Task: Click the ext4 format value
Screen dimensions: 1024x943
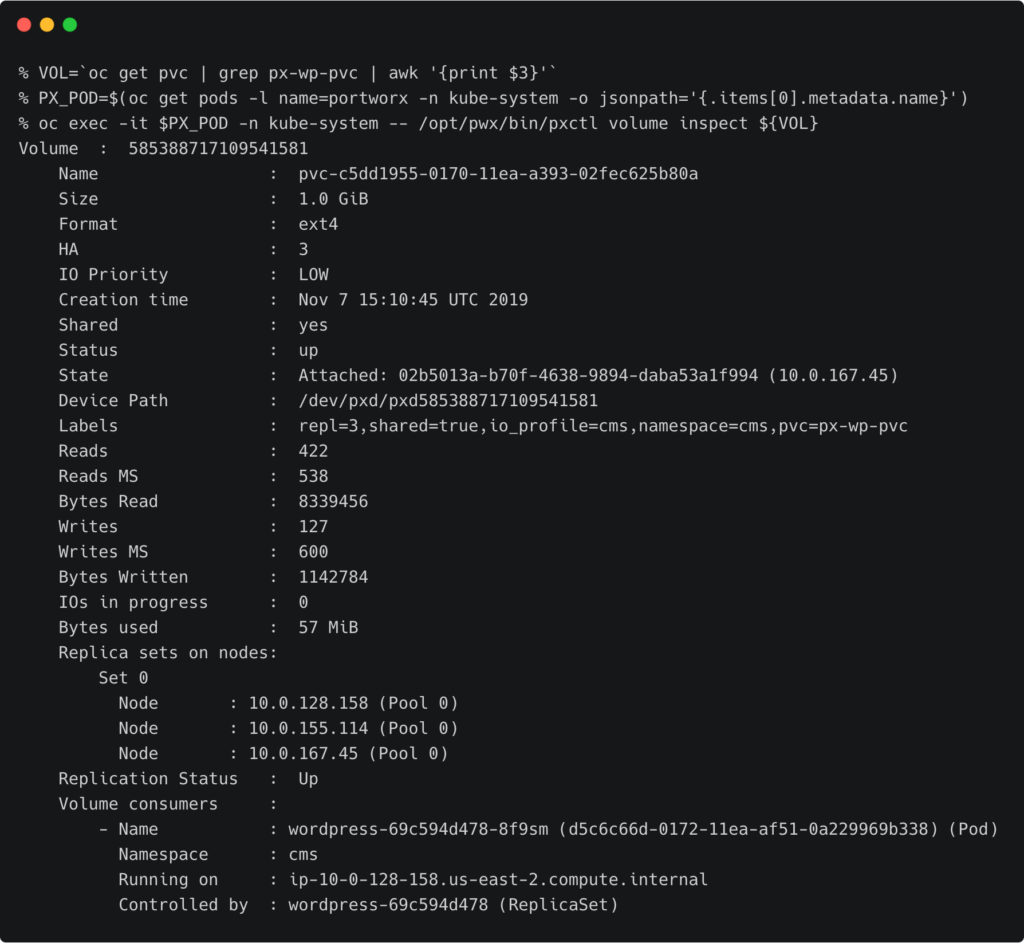Action: tap(318, 224)
